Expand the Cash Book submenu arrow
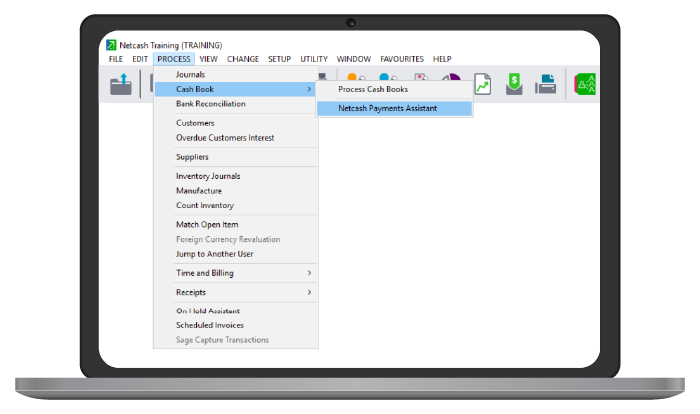Viewport: 700px width, 414px height. pyautogui.click(x=309, y=89)
